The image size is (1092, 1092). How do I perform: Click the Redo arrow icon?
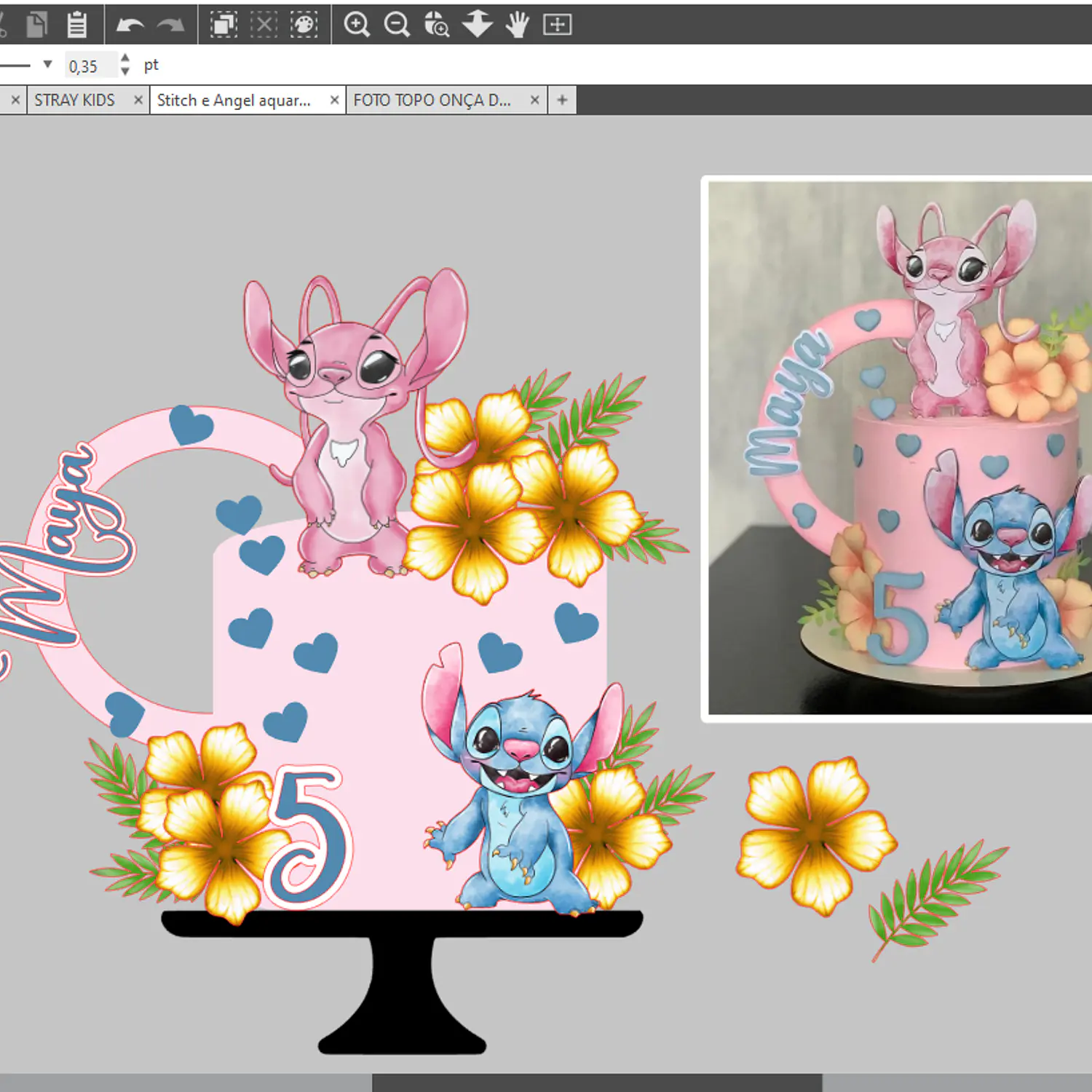pos(170,25)
